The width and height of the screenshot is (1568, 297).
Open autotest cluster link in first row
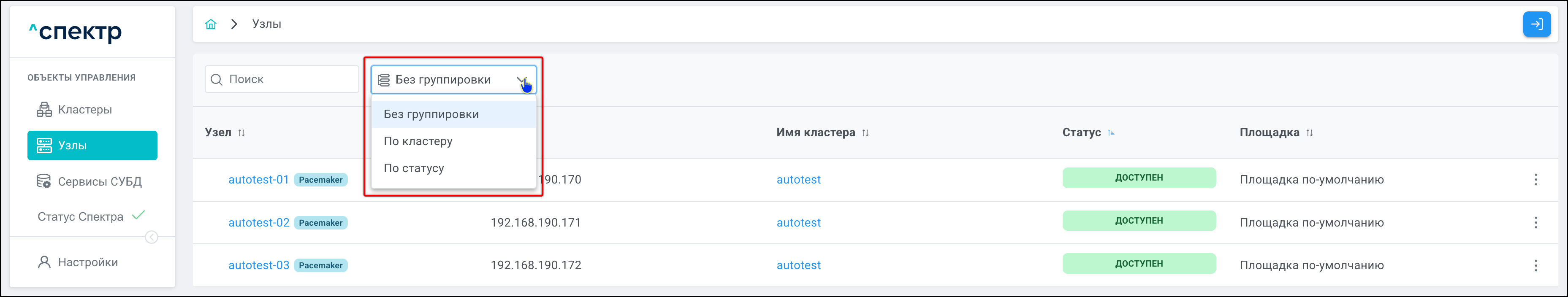point(798,180)
